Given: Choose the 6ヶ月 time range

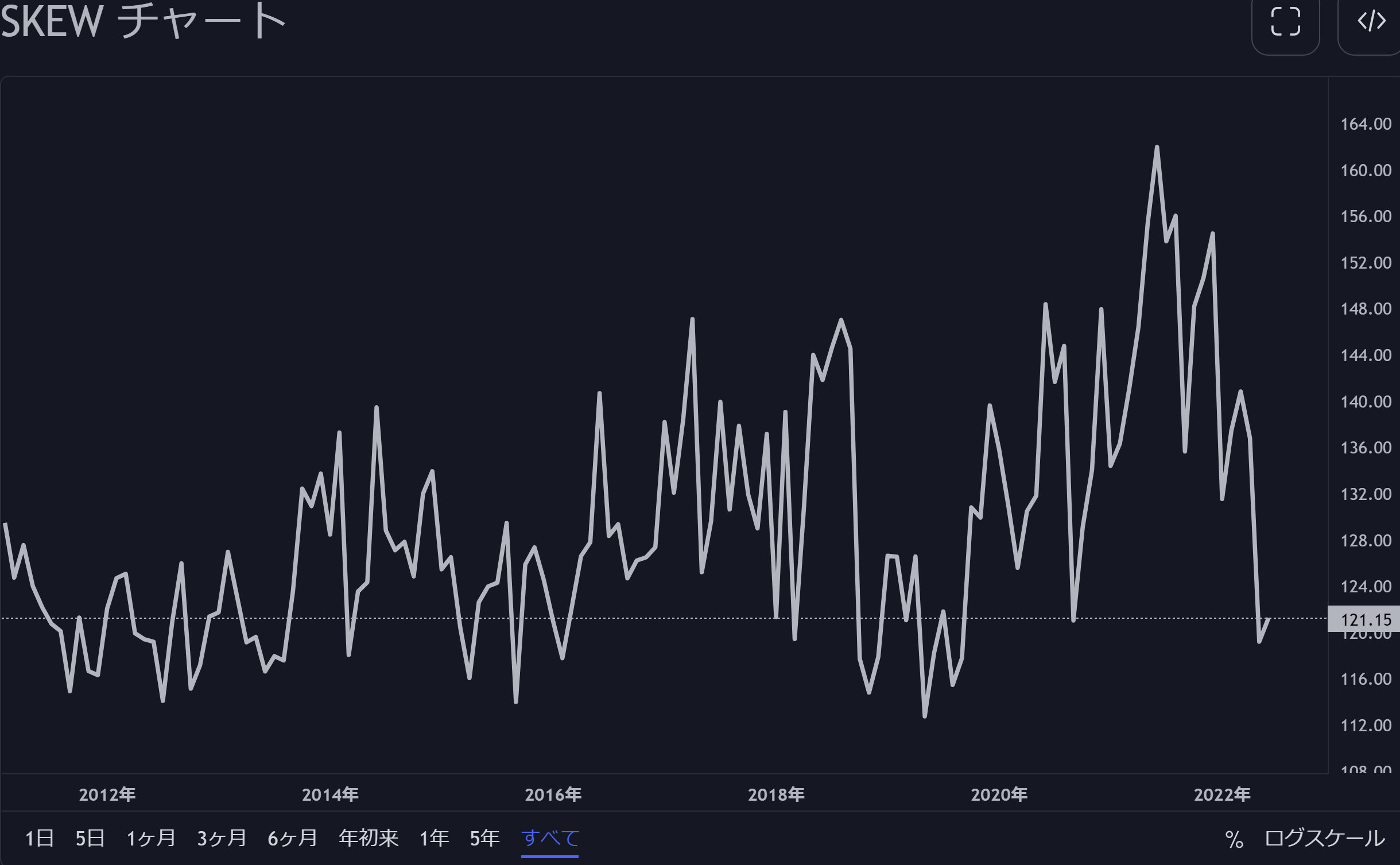Looking at the screenshot, I should [292, 838].
